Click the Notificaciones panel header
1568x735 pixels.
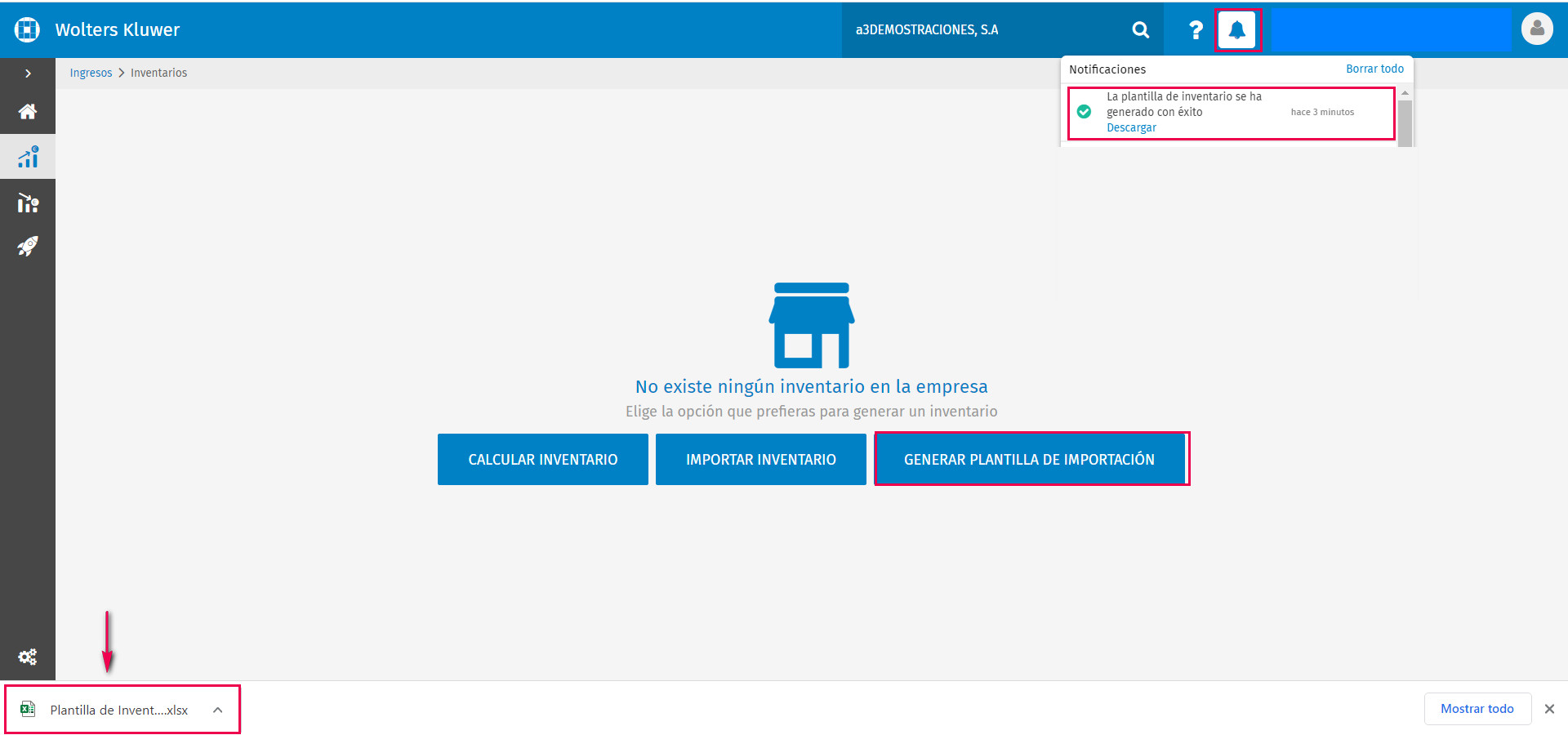coord(1107,69)
